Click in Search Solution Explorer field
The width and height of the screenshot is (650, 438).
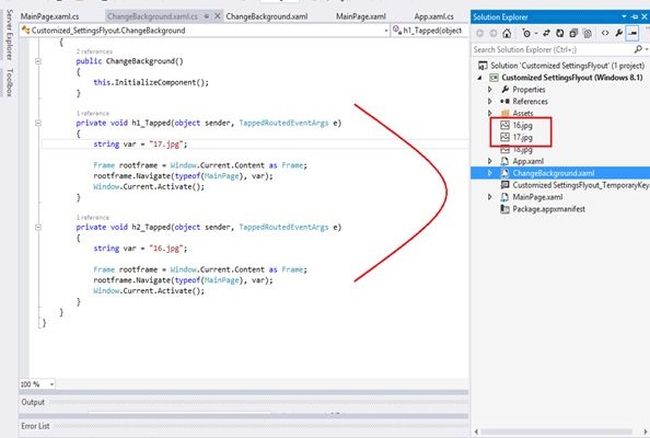553,50
